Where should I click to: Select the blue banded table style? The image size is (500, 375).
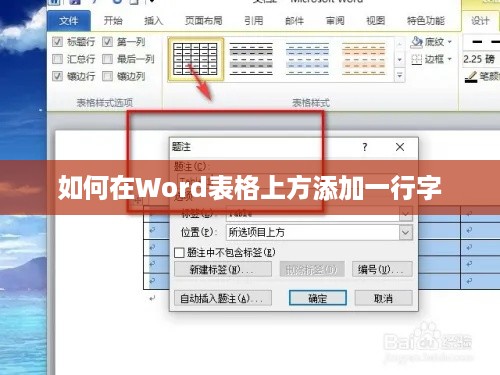coord(307,59)
